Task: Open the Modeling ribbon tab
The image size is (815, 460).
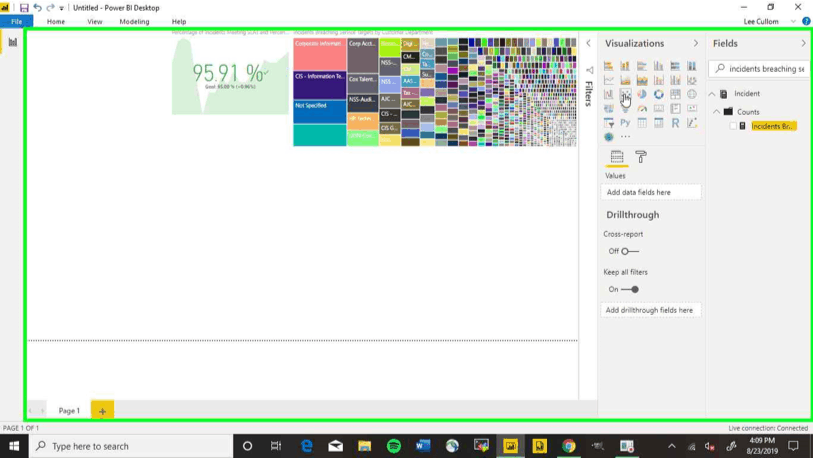Action: point(134,22)
